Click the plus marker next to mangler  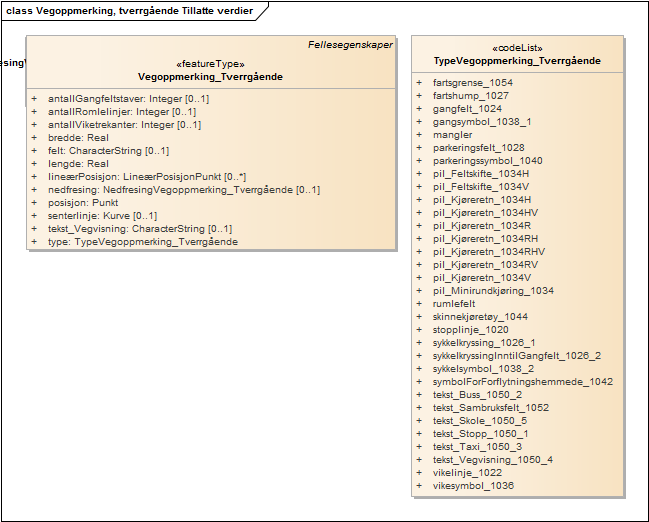[x=419, y=135]
